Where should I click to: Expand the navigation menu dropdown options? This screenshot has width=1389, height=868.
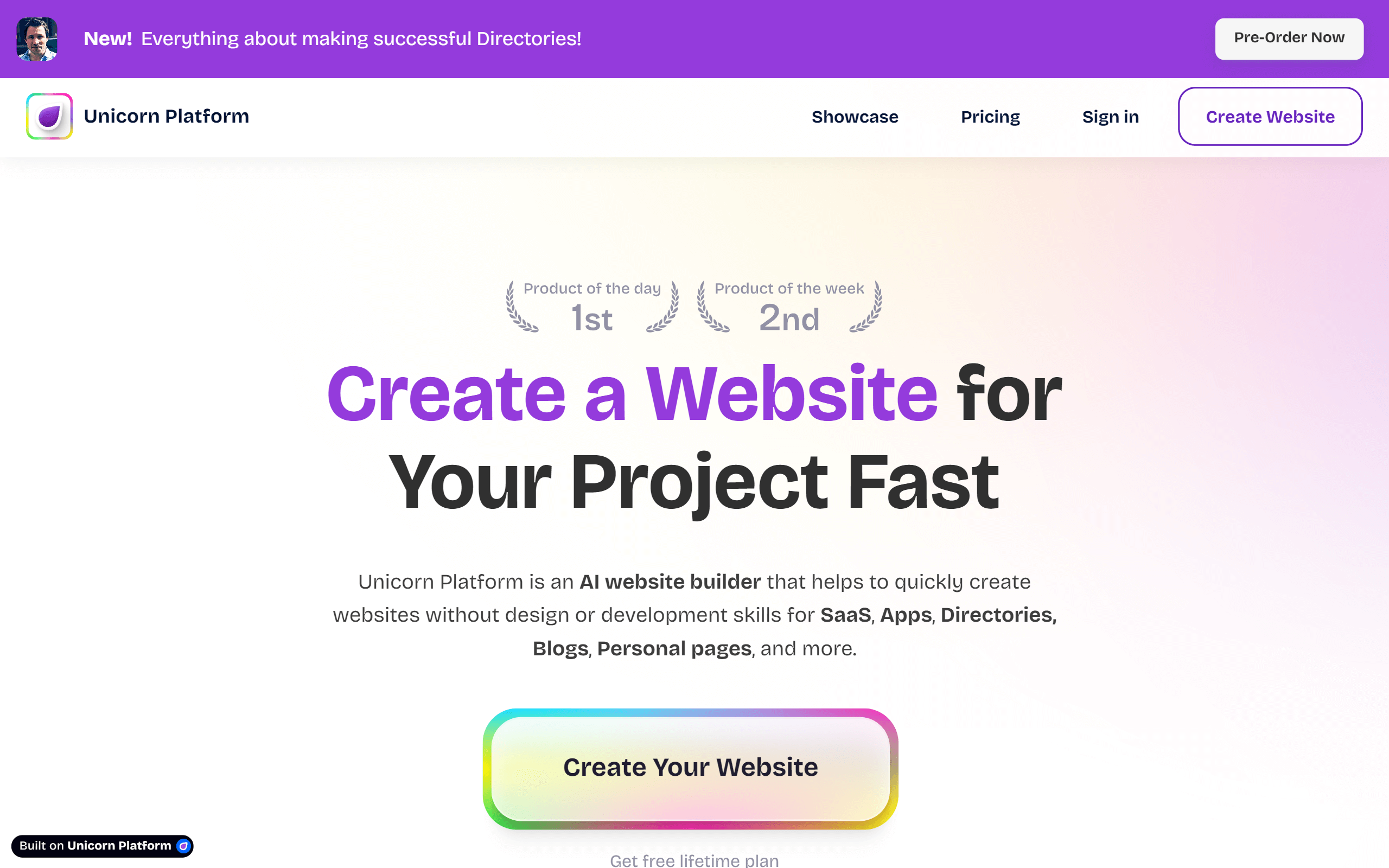click(855, 117)
